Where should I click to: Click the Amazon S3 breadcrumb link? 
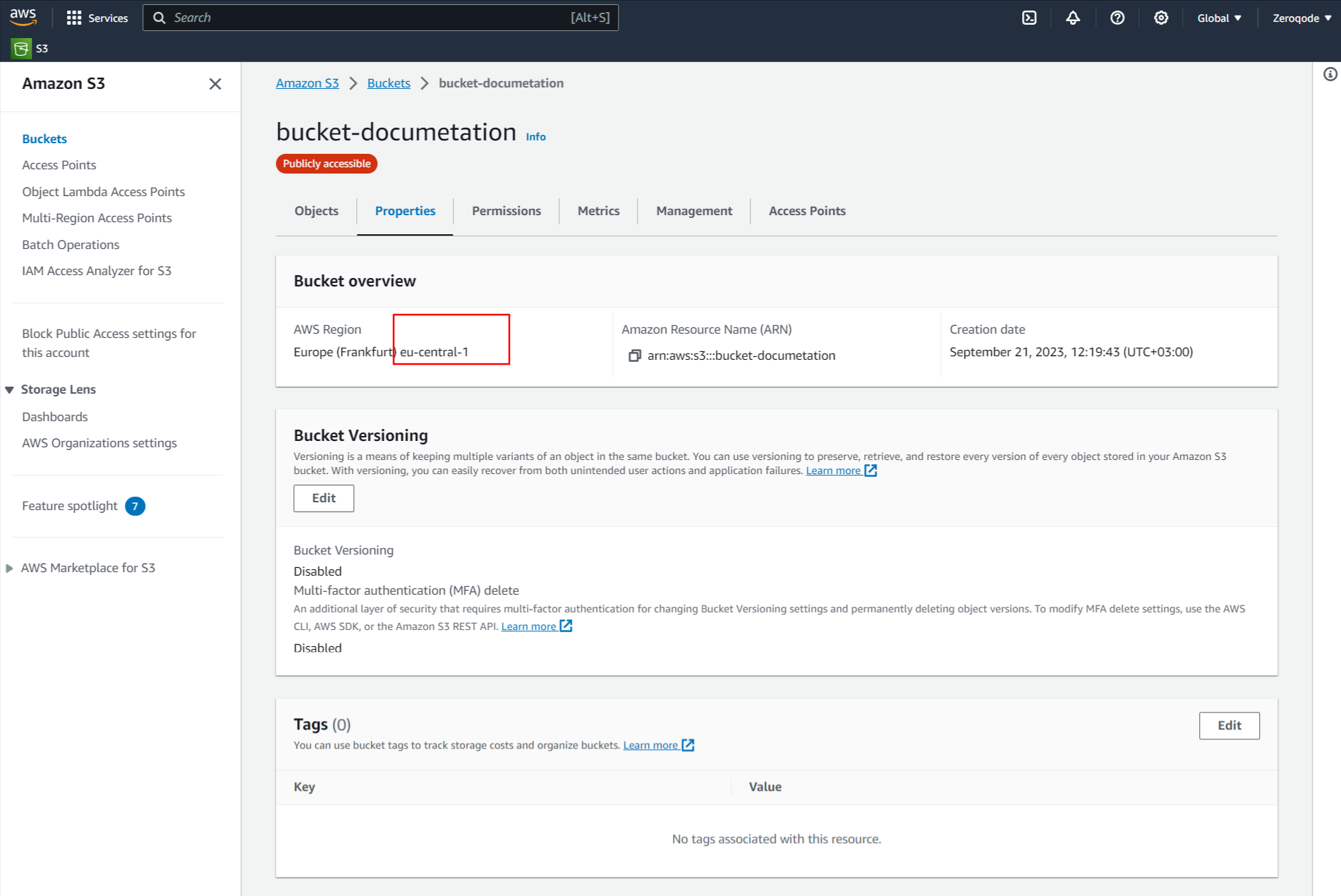(308, 83)
